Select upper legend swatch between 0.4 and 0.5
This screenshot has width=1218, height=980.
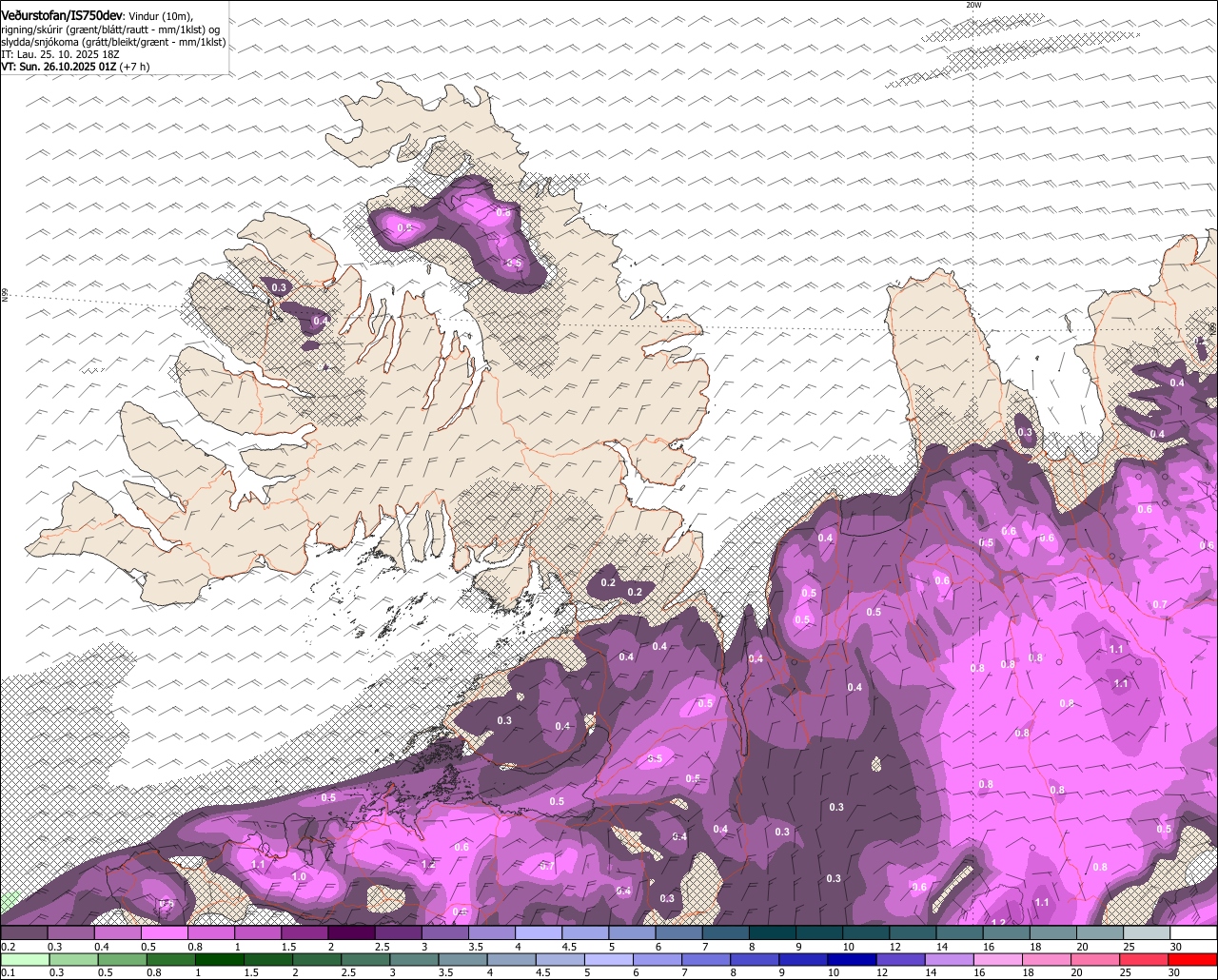pos(118,932)
